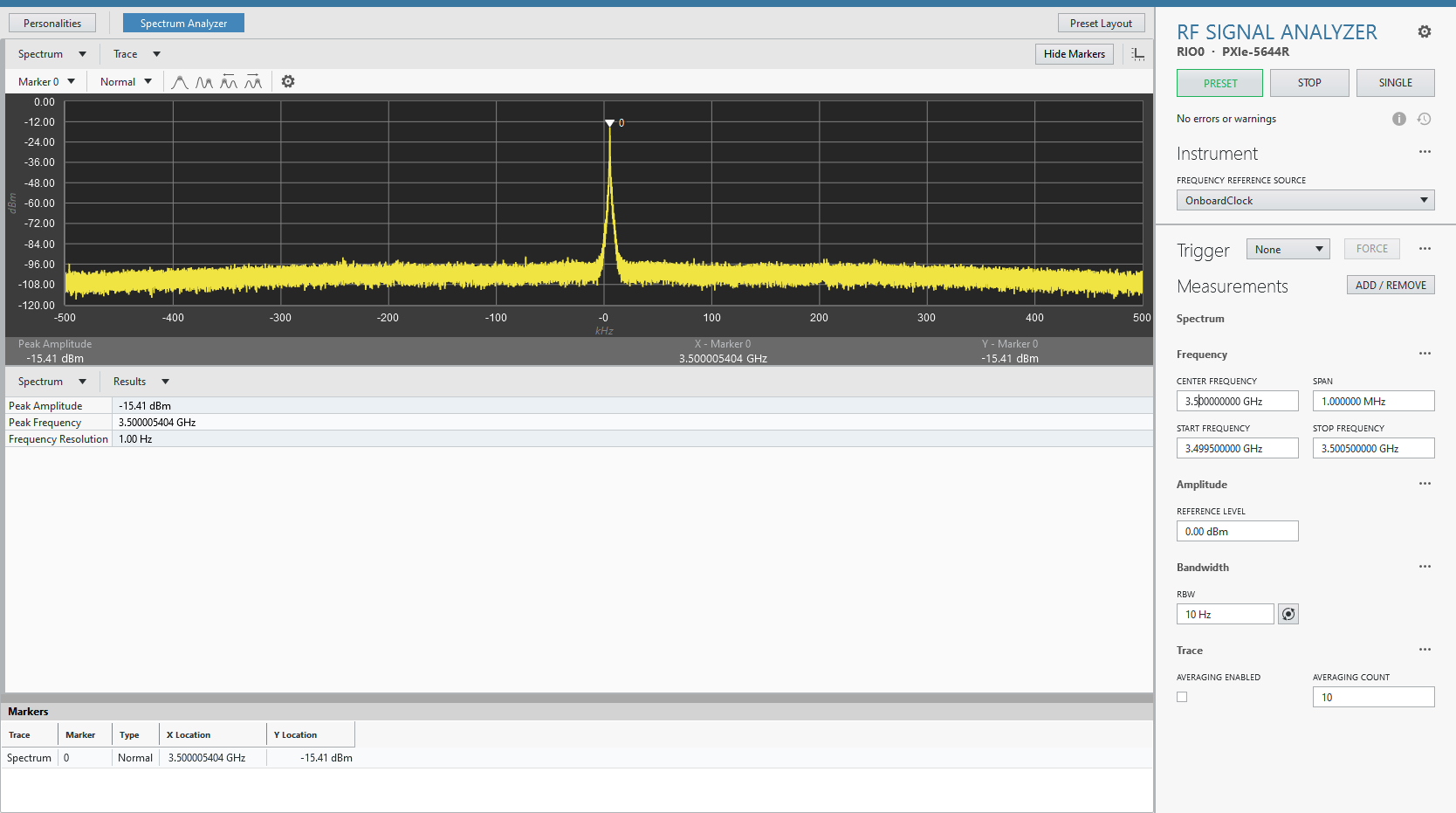Click the next peak left marker icon
The height and width of the screenshot is (813, 1456).
(229, 82)
